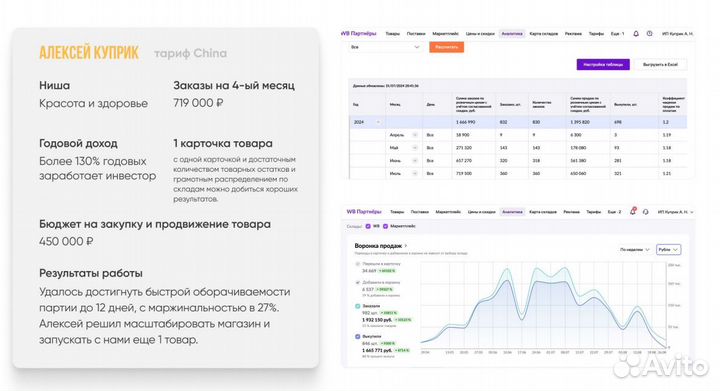Open Тарифы menu in top table screen
This screenshot has width=720, height=391.
(596, 34)
